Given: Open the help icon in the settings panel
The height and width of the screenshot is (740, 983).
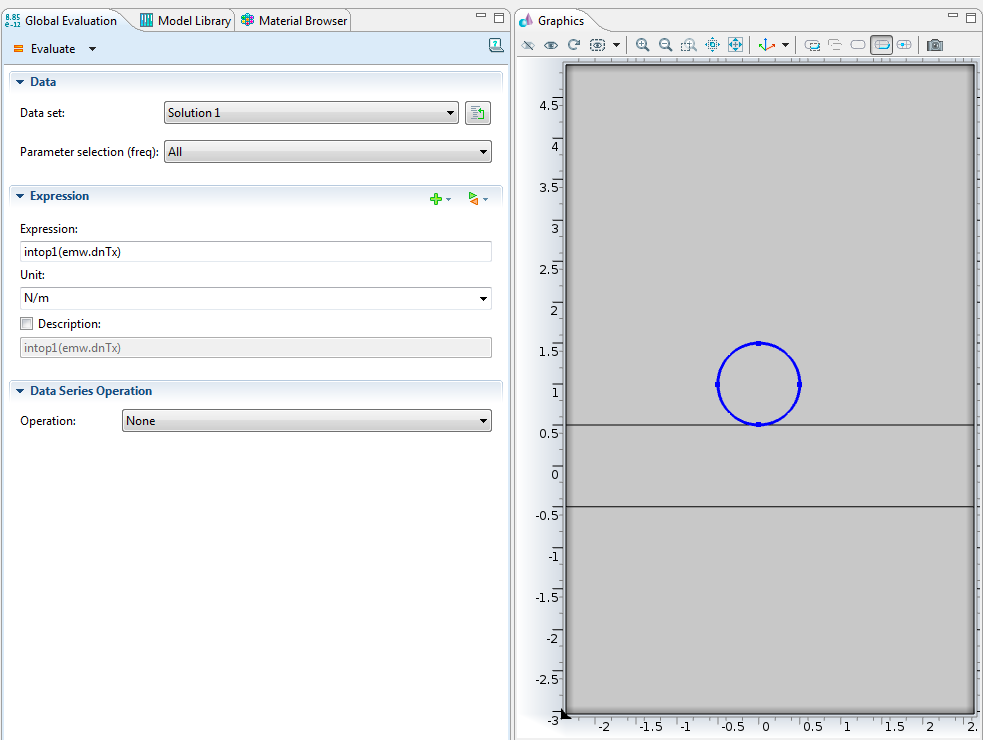Looking at the screenshot, I should click(495, 46).
